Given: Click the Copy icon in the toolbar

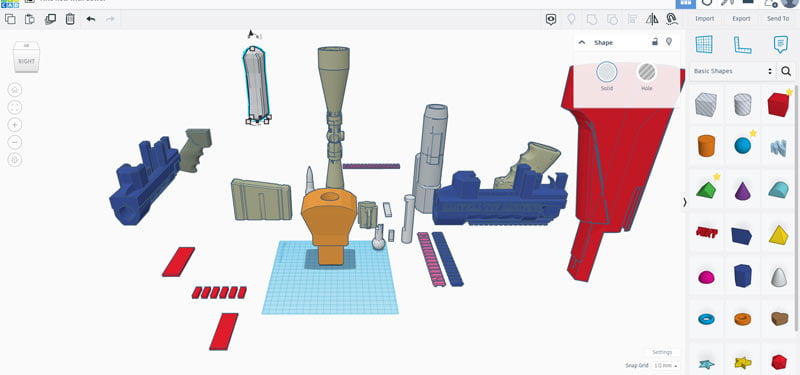Looking at the screenshot, I should (x=10, y=19).
